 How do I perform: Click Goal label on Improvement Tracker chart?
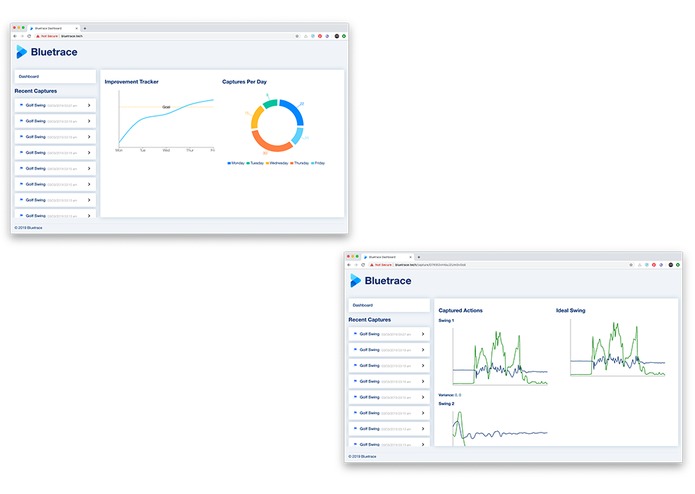[x=166, y=107]
